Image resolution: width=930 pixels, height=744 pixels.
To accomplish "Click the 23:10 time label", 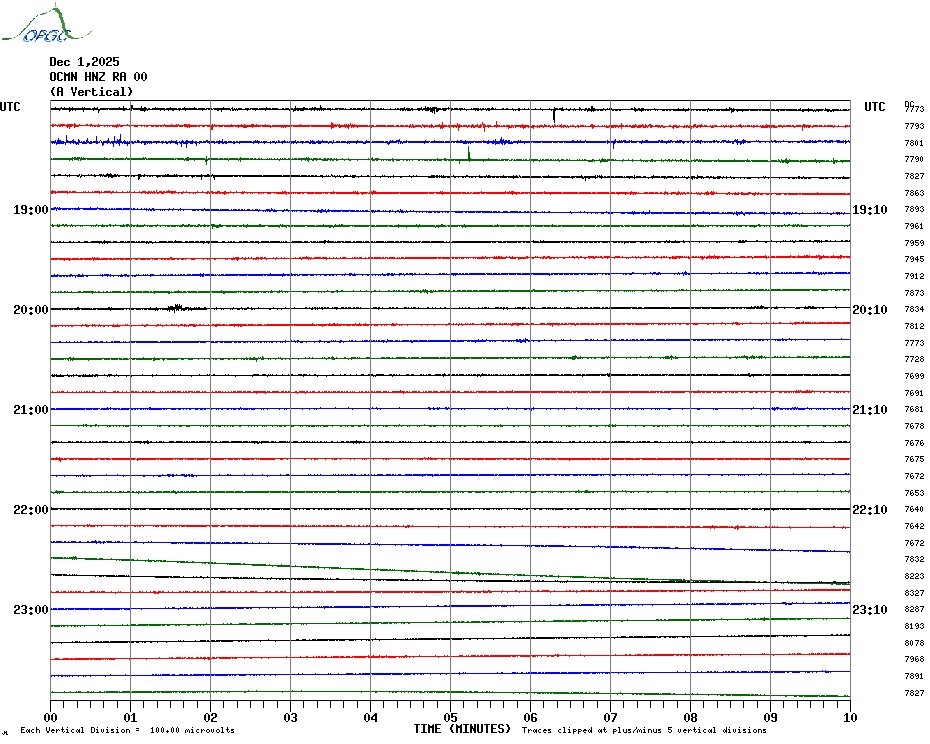I will click(870, 609).
